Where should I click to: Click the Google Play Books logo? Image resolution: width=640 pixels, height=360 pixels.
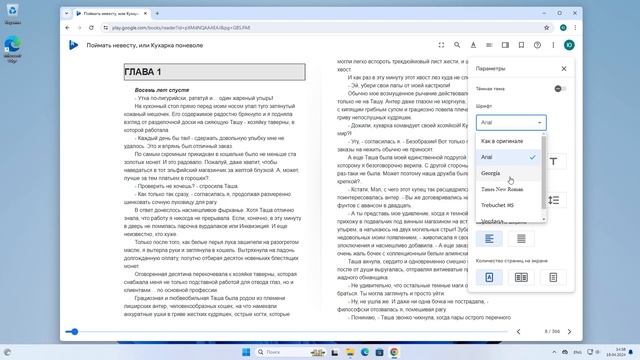73,45
